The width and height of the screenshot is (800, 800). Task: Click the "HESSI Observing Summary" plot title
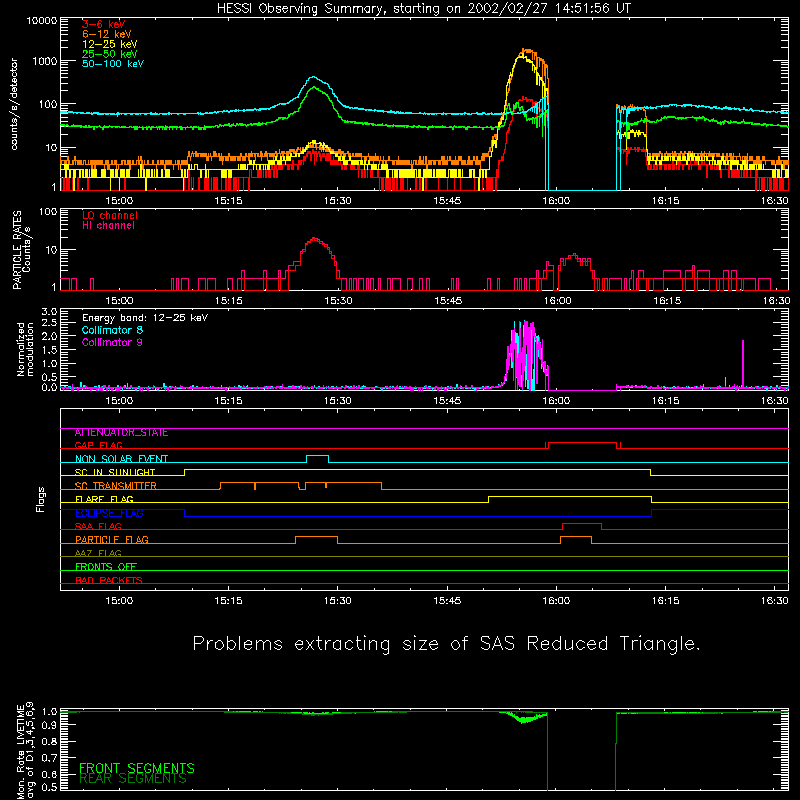423,8
